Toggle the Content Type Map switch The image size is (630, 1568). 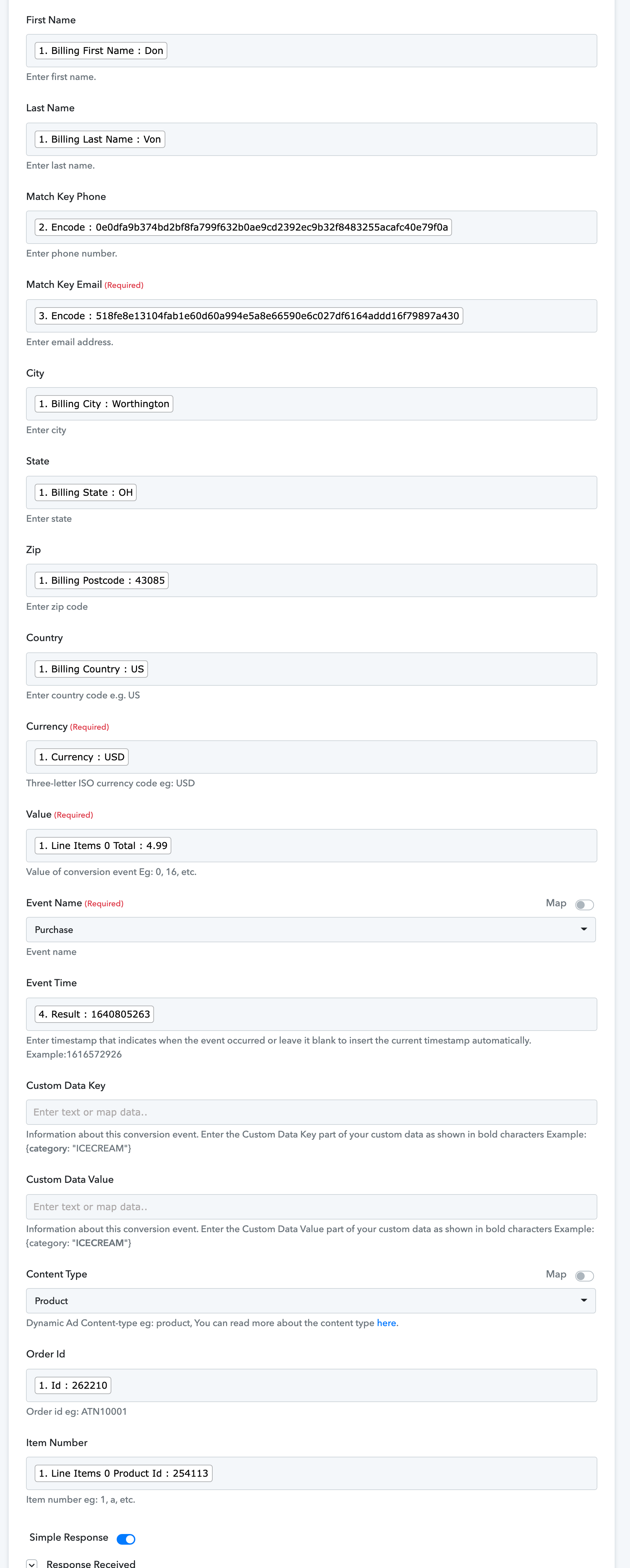(584, 1276)
